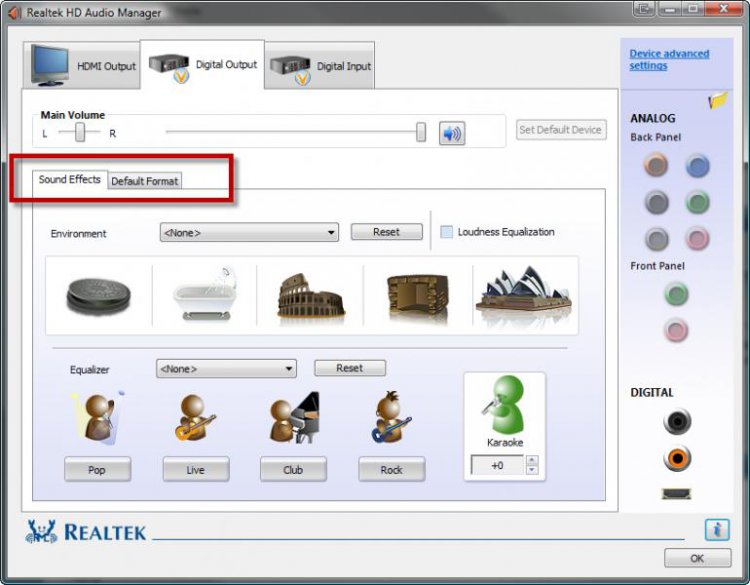750x585 pixels.
Task: Open Device advanced settings link
Action: coord(669,59)
